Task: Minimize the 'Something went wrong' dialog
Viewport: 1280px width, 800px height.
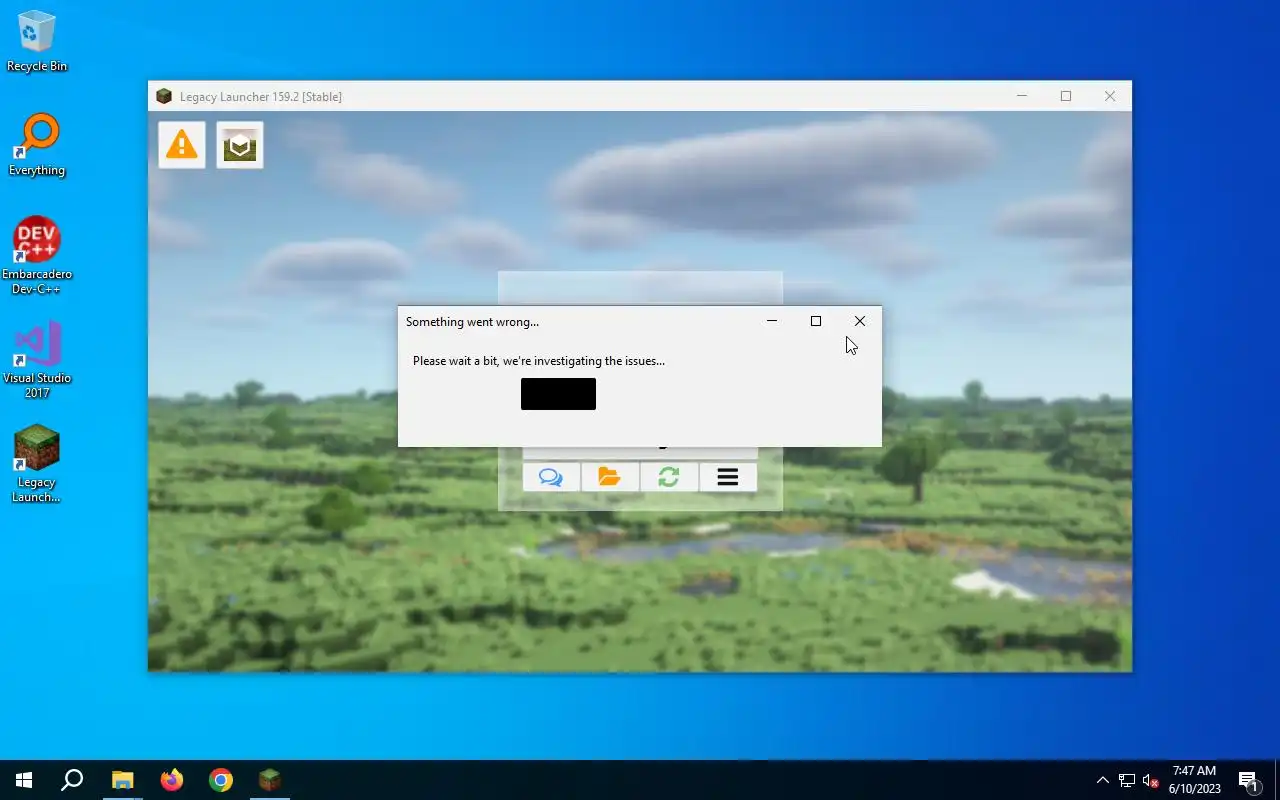Action: 772,321
